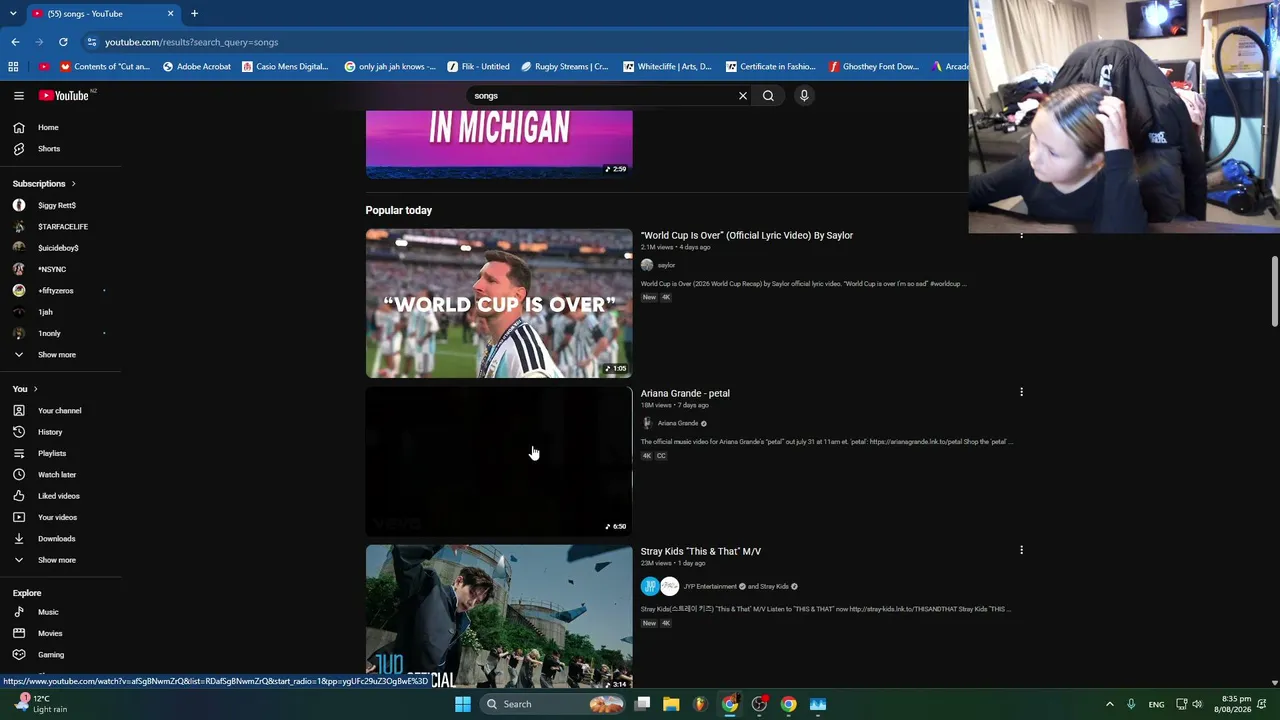Open Stray Kids "This & That" M/V title

(x=701, y=551)
